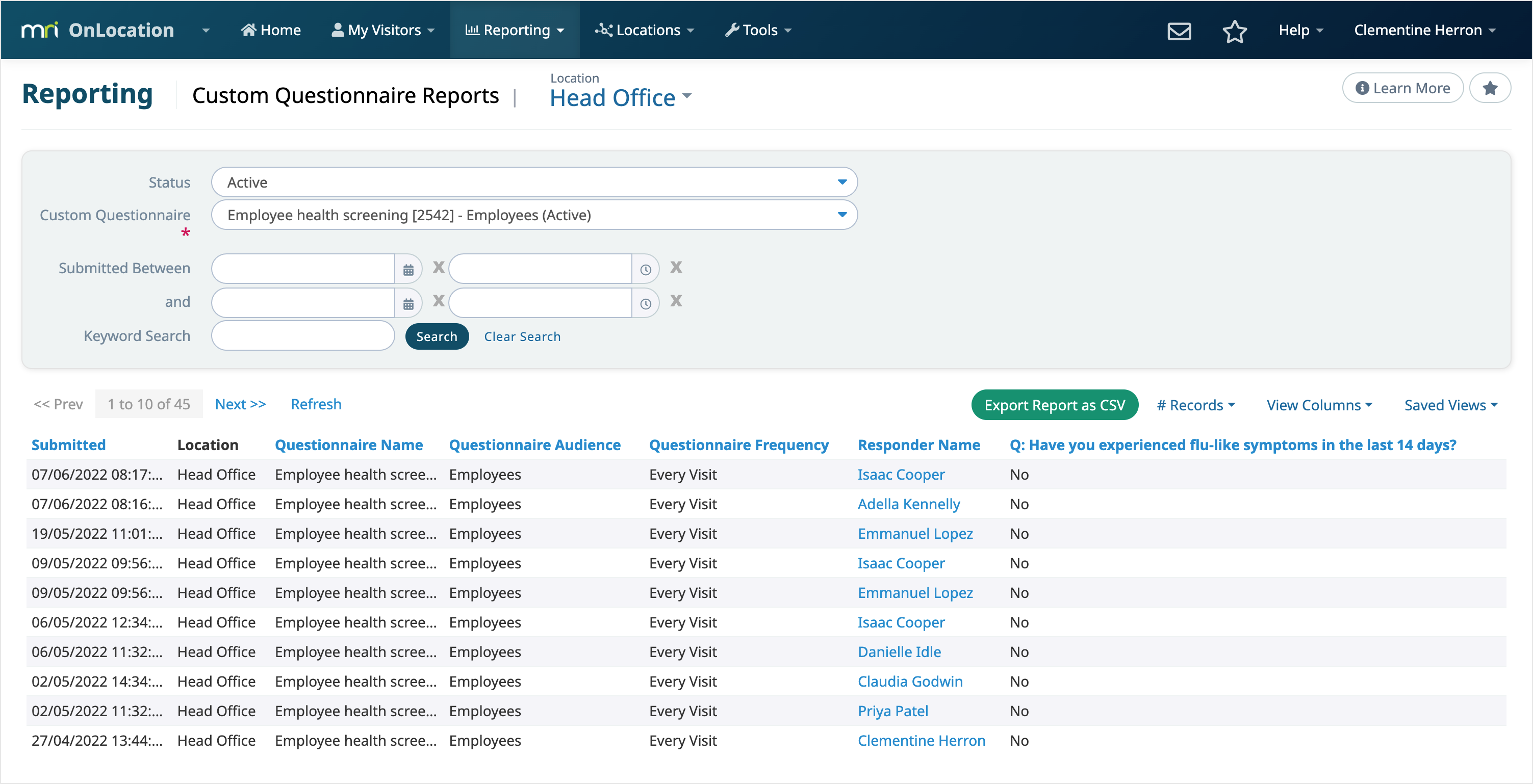This screenshot has width=1533, height=784.
Task: Open responder Claudia Godwin
Action: (x=910, y=682)
